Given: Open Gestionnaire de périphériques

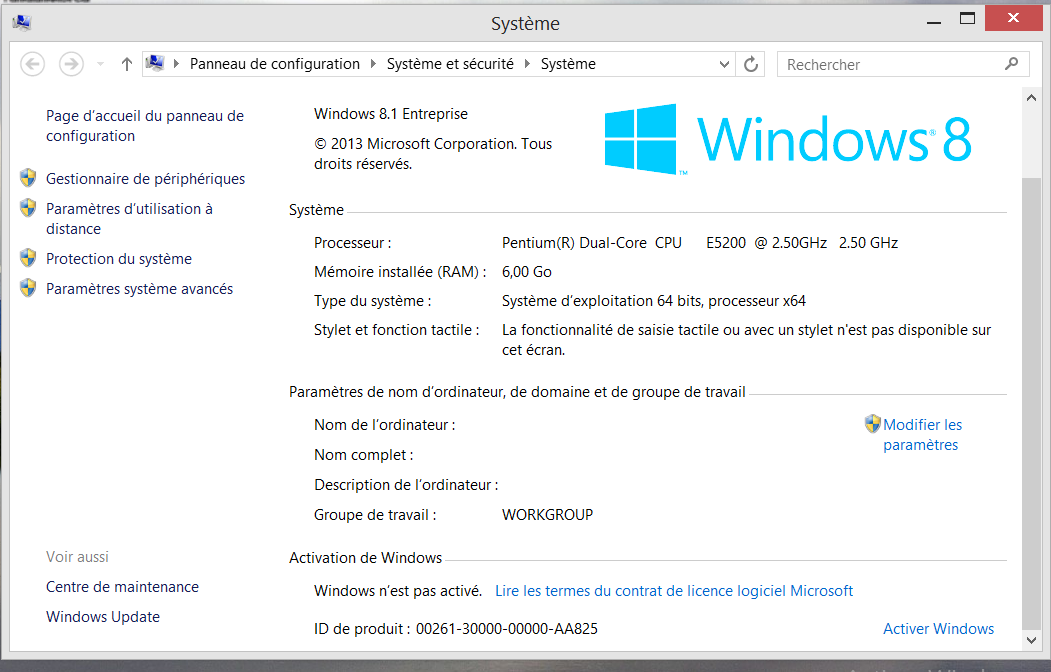Looking at the screenshot, I should click(x=145, y=179).
